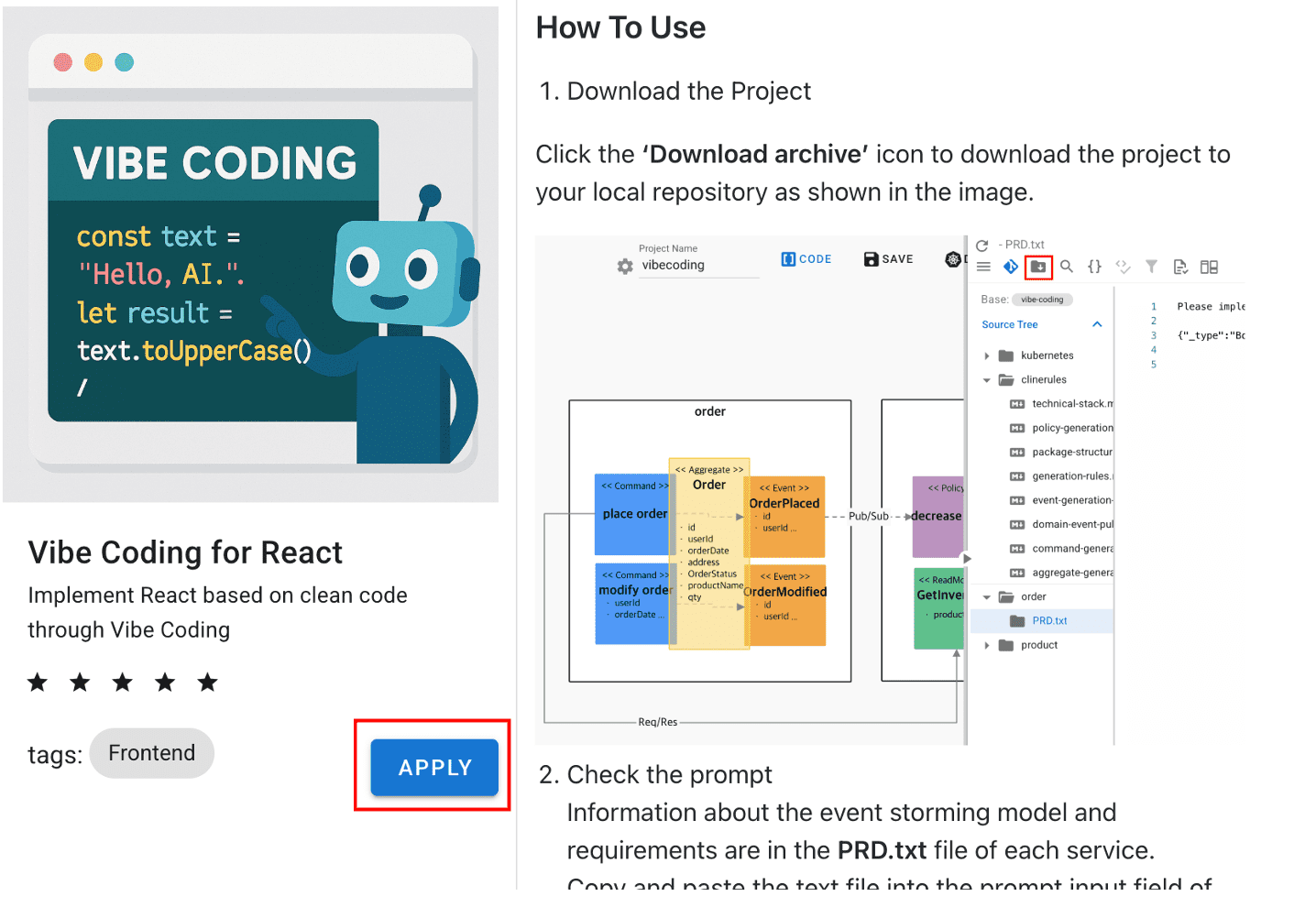Screen dimensions: 1316x918
Task: Click the curly braces icon
Action: point(1094,267)
